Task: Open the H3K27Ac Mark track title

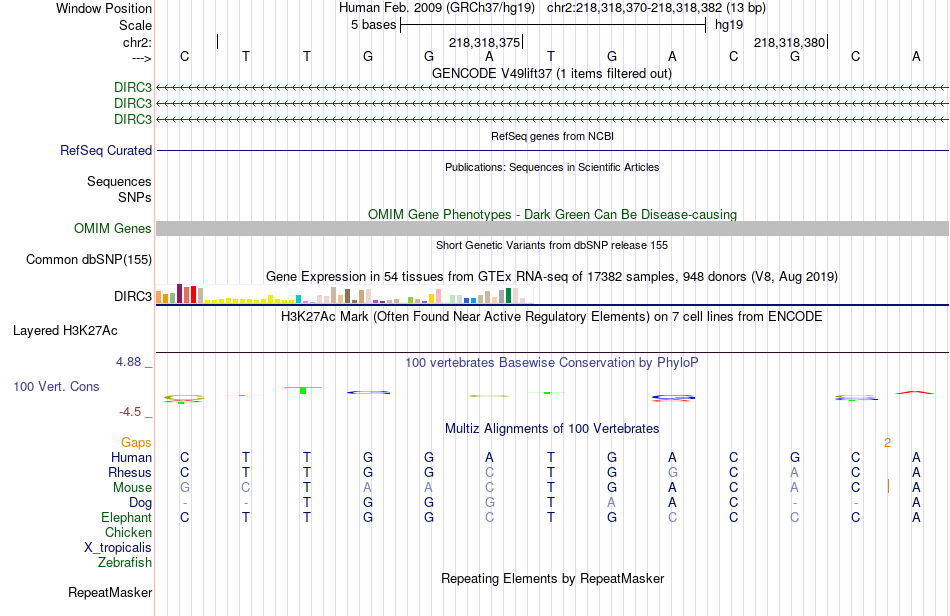Action: (x=552, y=316)
